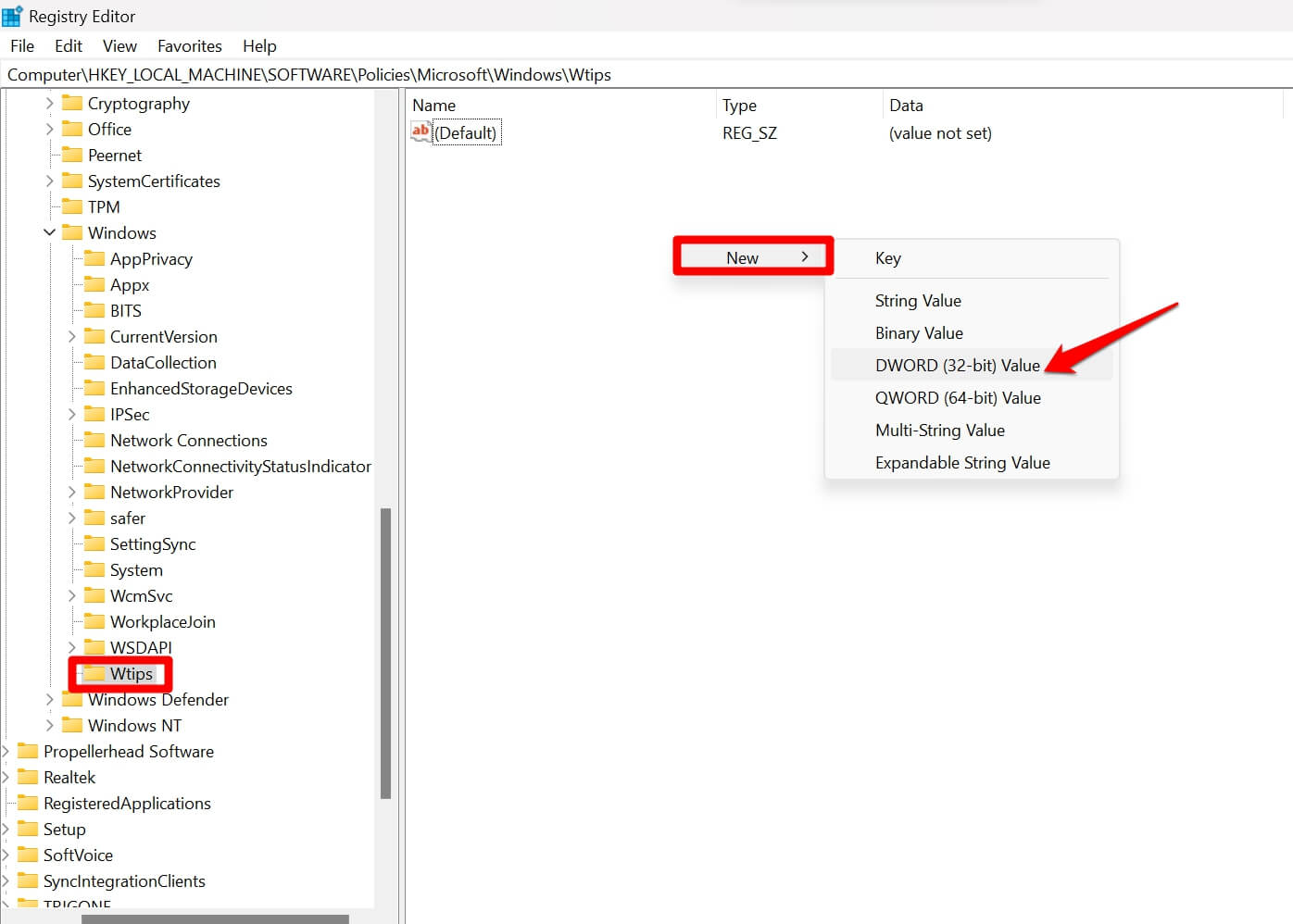Click the Cryptography folder icon

click(72, 103)
